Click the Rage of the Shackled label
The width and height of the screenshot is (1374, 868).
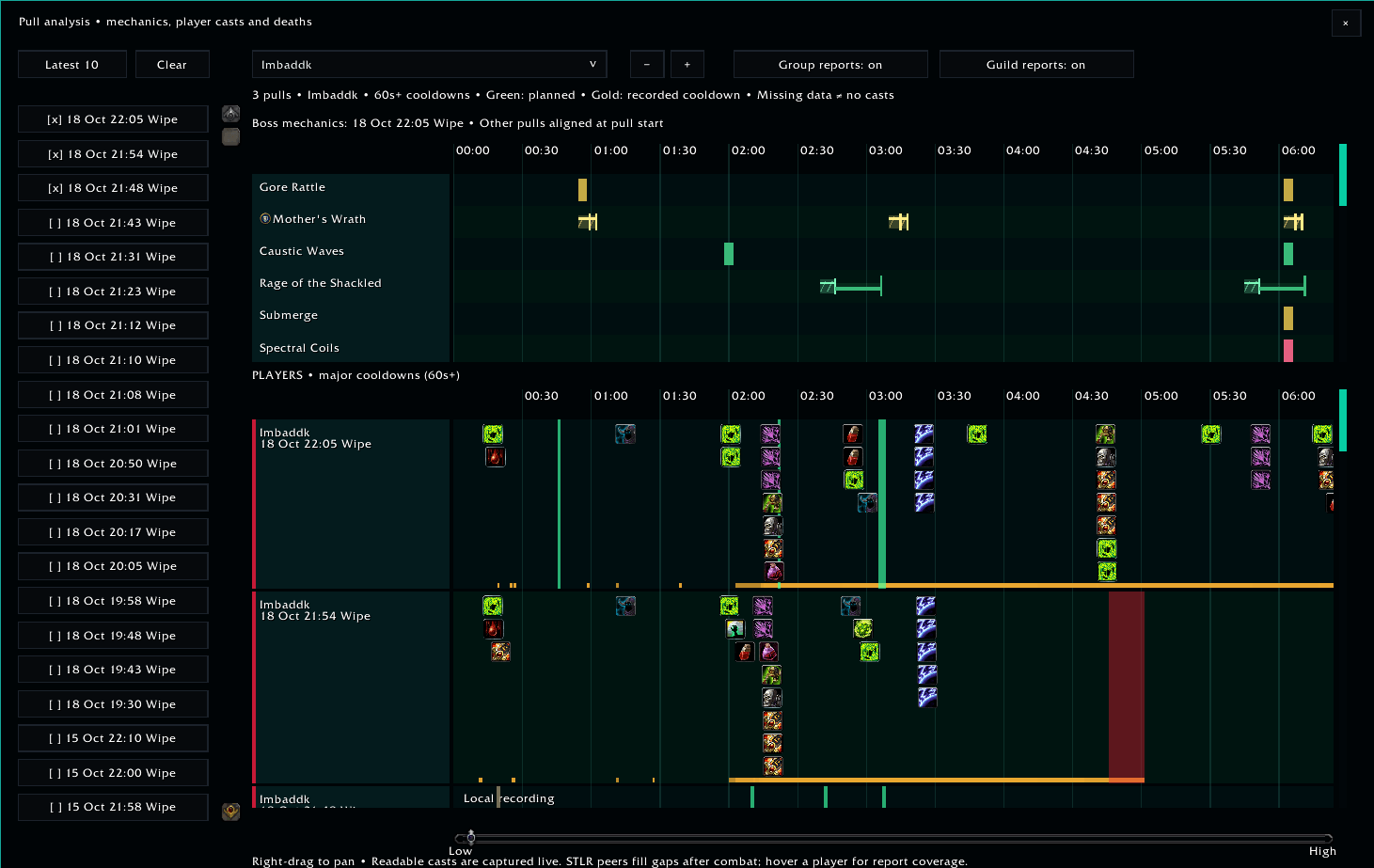pyautogui.click(x=321, y=283)
